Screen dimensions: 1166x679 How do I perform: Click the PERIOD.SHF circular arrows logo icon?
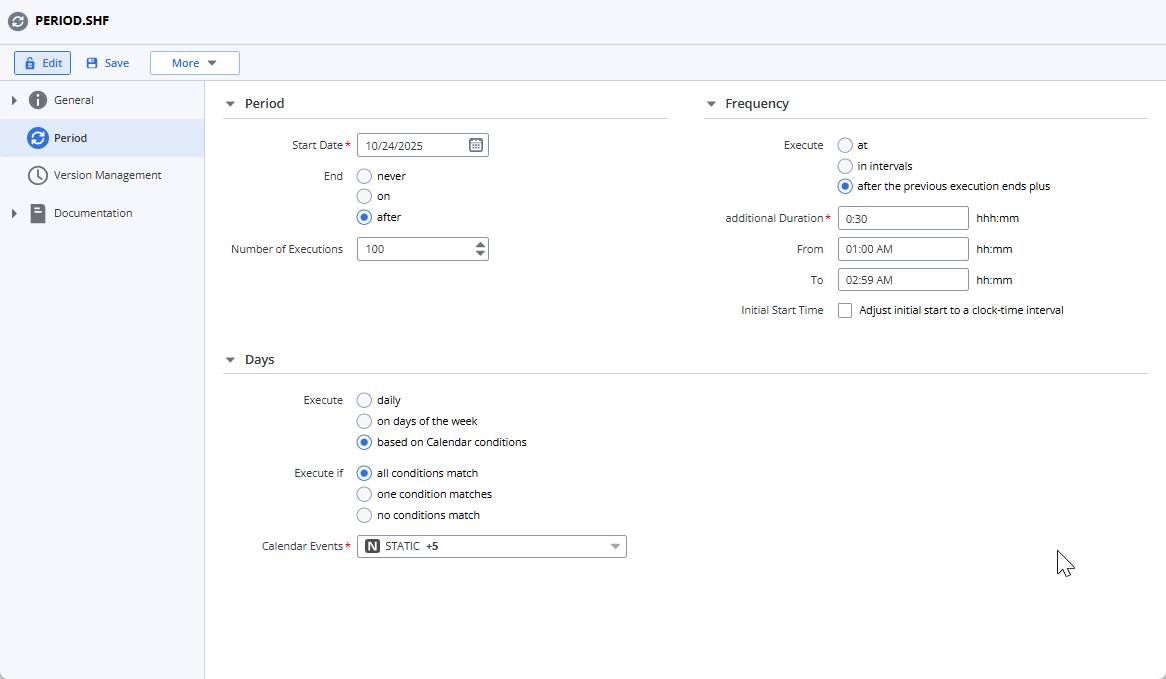pyautogui.click(x=17, y=20)
